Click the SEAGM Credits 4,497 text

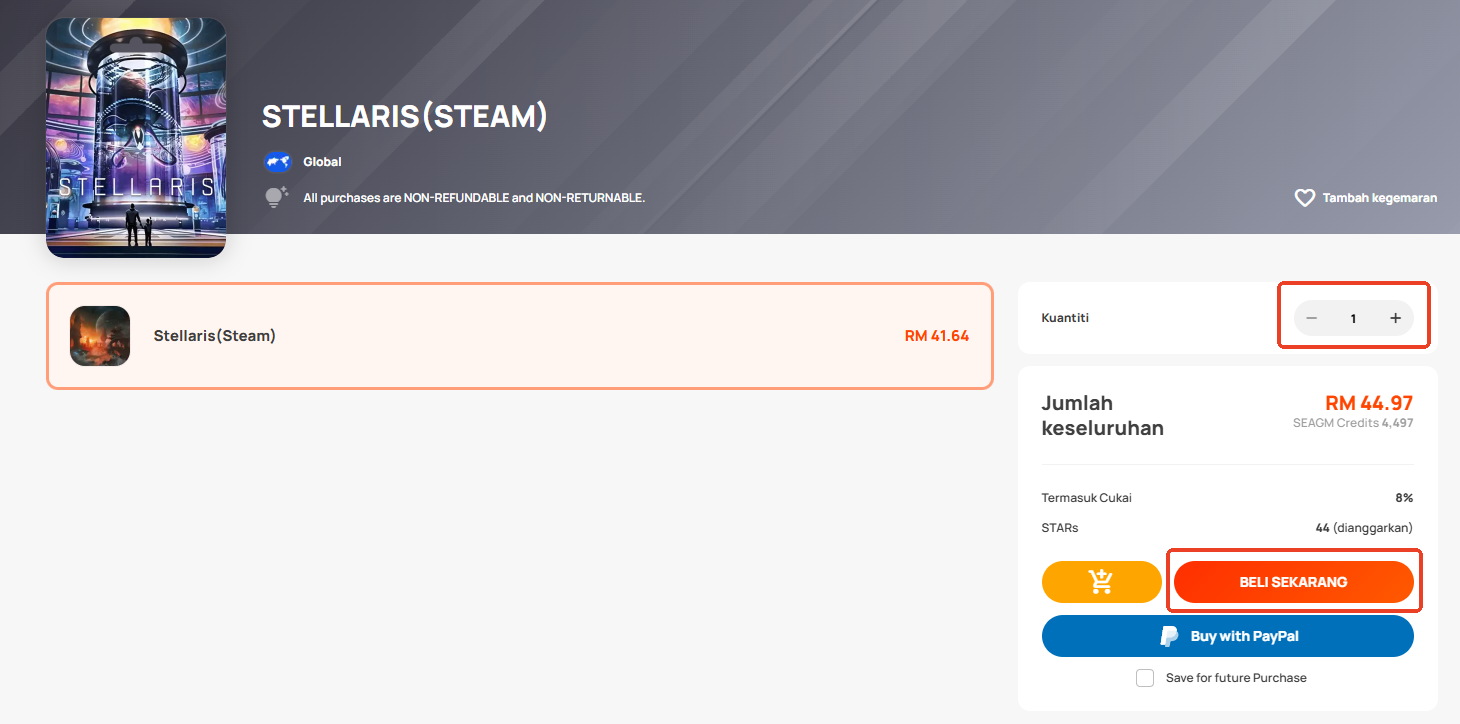click(x=1353, y=423)
